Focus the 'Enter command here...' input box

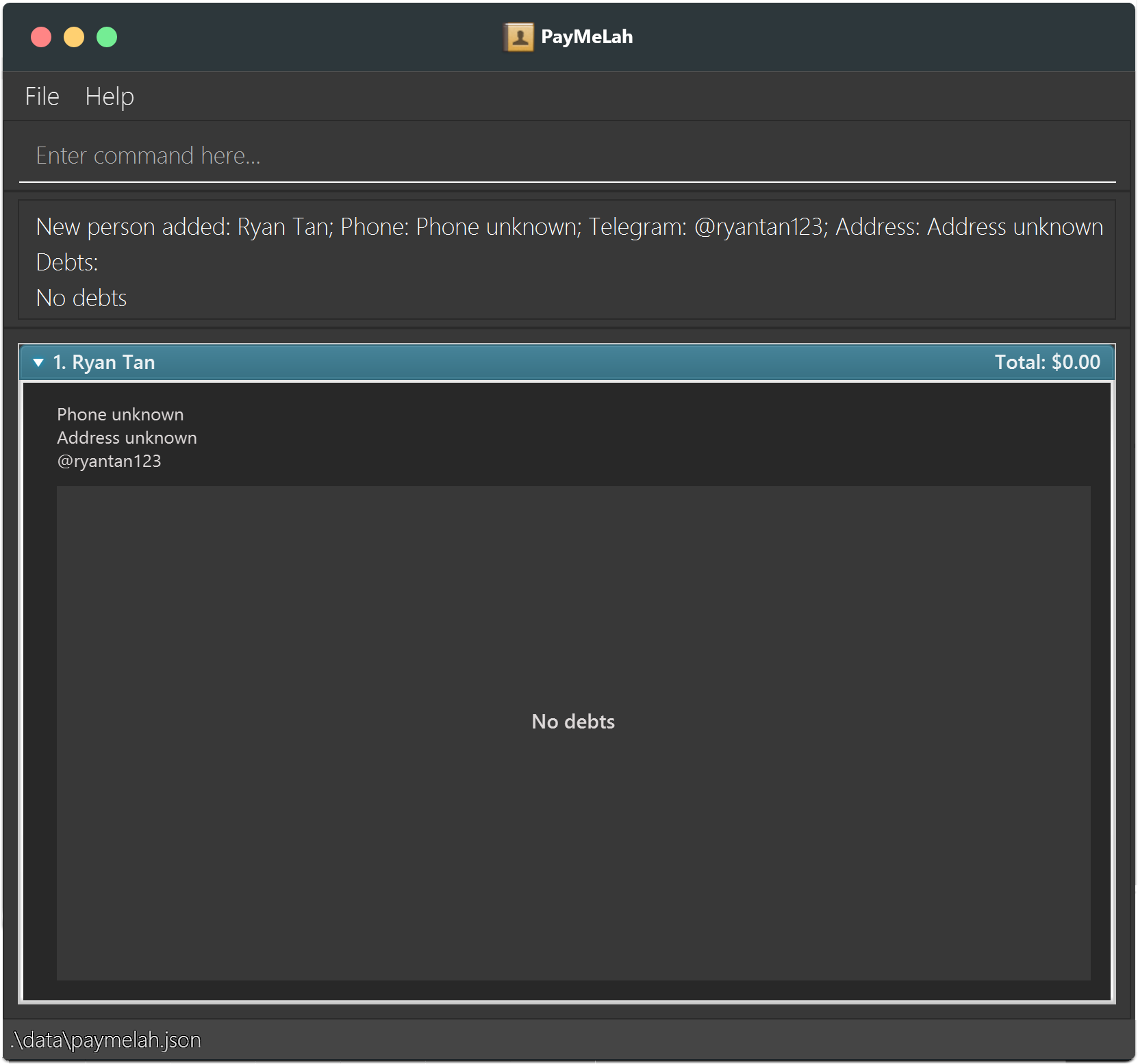(567, 156)
